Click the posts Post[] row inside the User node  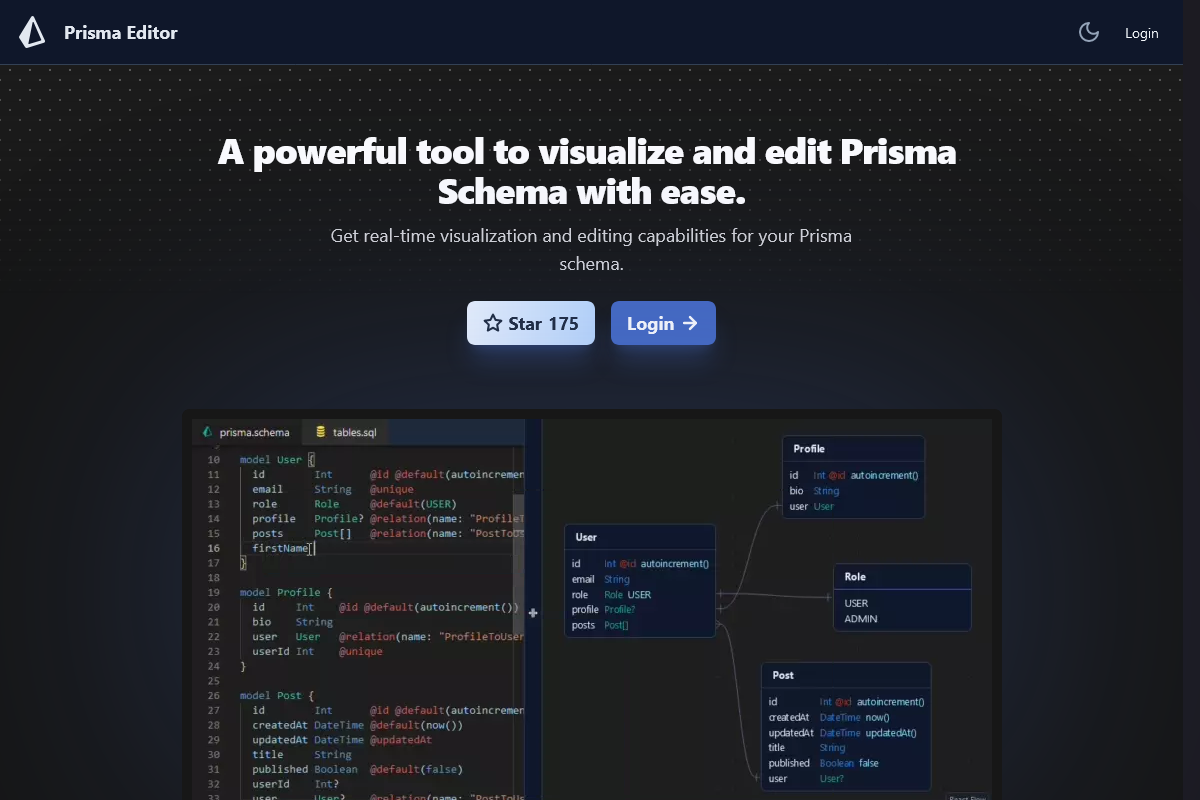click(600, 624)
